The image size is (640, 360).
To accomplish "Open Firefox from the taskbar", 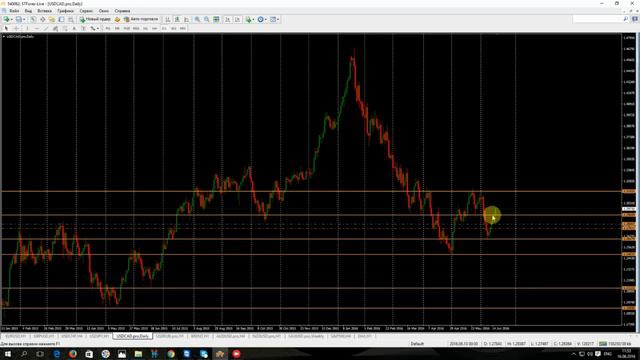I will (x=73, y=354).
